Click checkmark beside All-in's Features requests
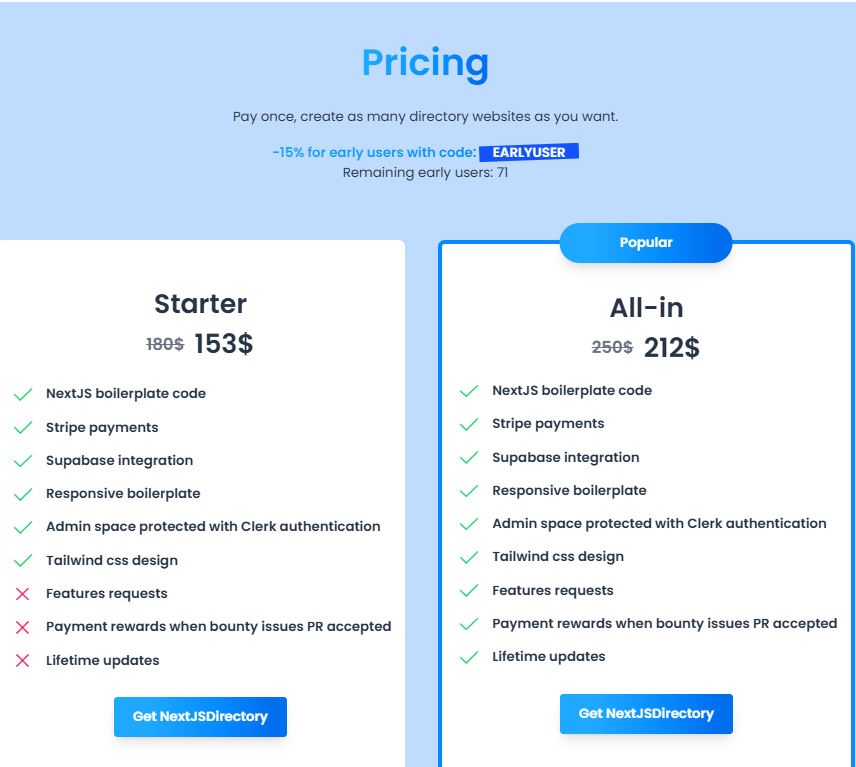The width and height of the screenshot is (856, 767). tap(469, 591)
